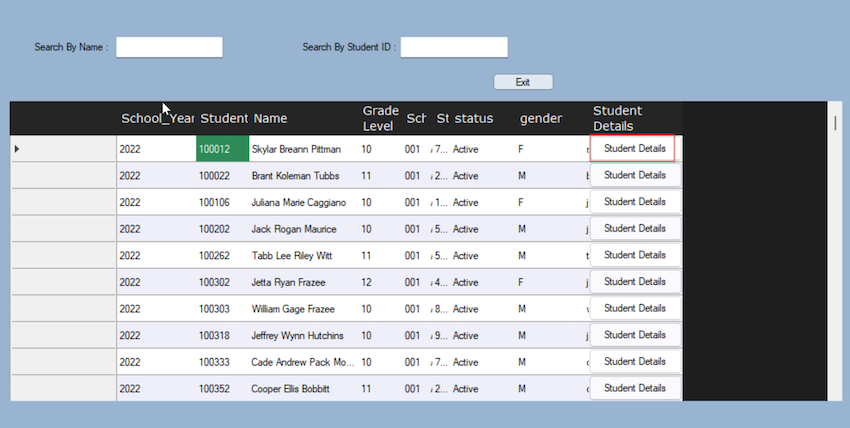View Student Details for Juliana Marie Caggiano
The image size is (850, 428).
[x=635, y=202]
